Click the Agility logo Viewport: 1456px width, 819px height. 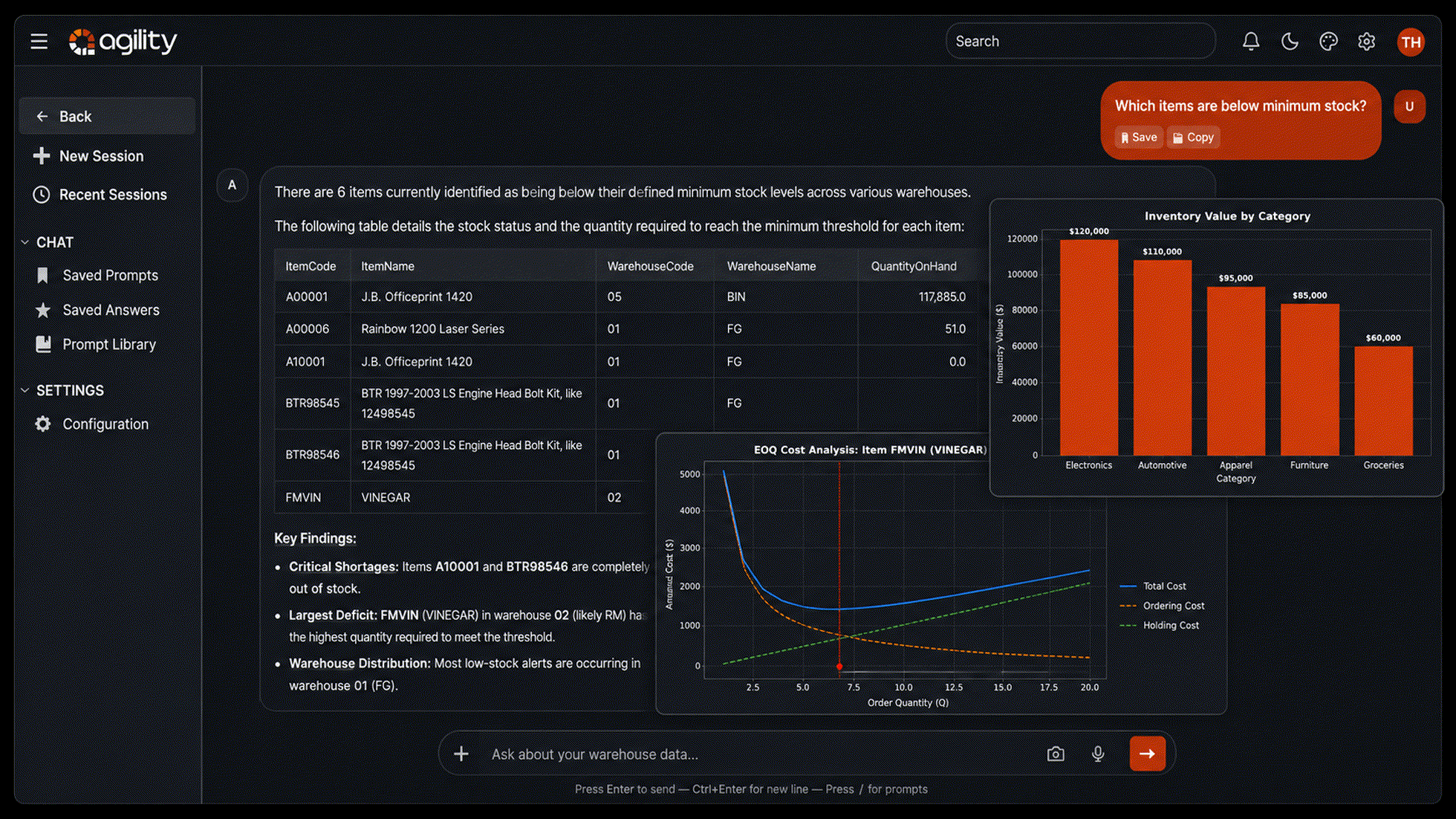123,42
